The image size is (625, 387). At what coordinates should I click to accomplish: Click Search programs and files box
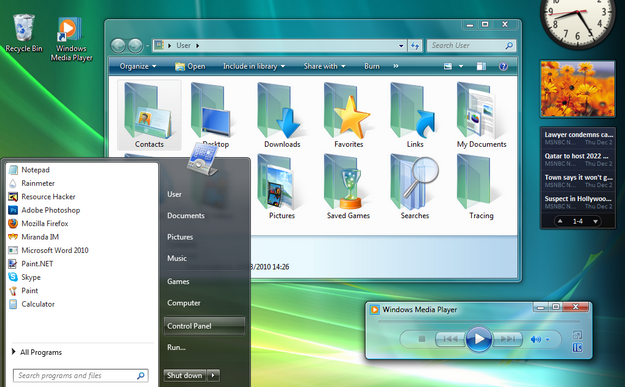81,375
